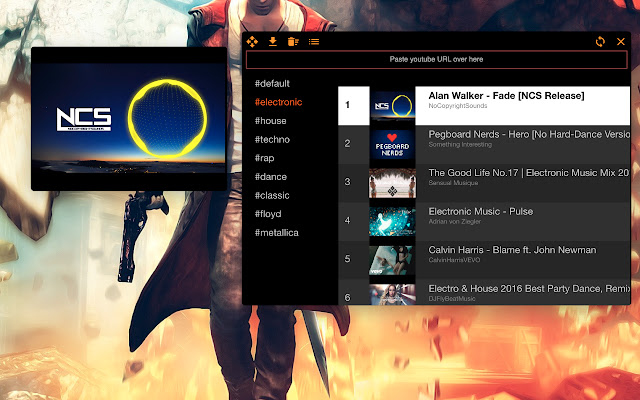Toggle the playlist list view icon
Screen dimensions: 640x400
314,42
